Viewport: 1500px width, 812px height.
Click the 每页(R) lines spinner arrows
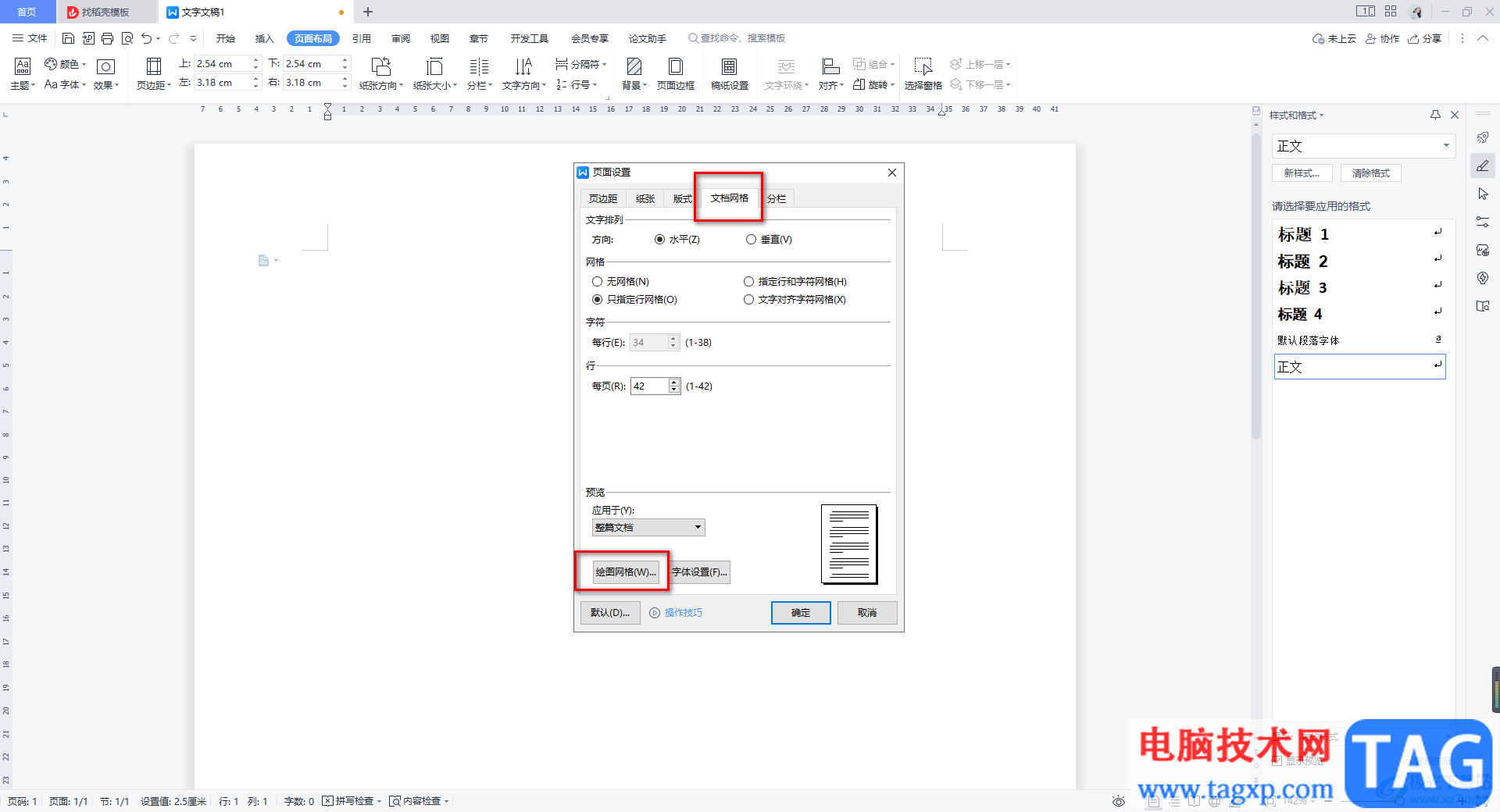[x=674, y=386]
